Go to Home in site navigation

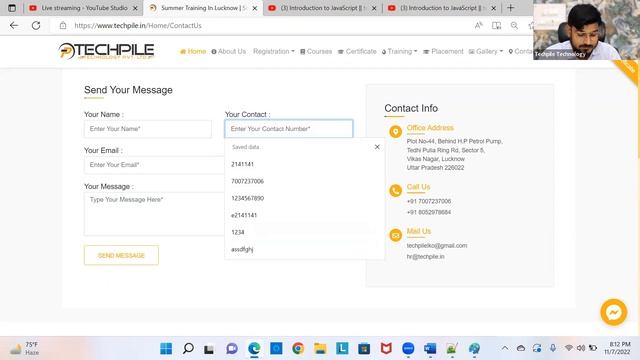[x=193, y=51]
